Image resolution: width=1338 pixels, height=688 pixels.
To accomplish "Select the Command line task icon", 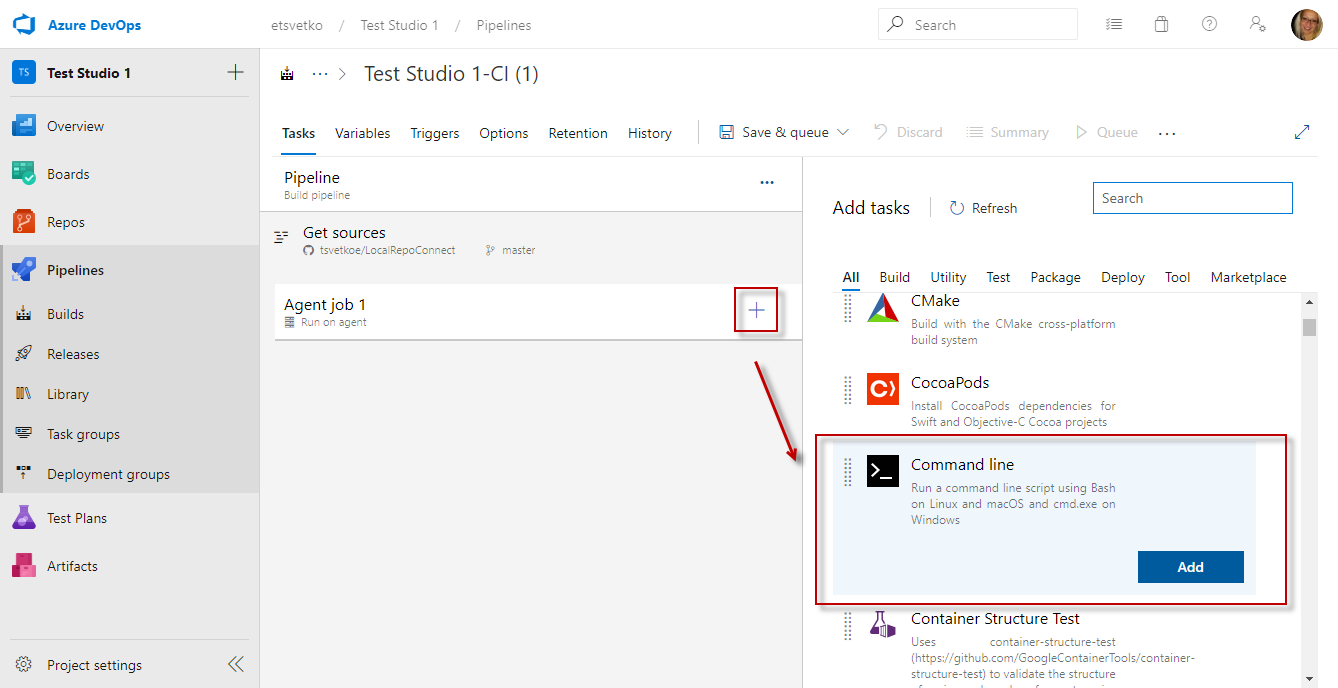I will [883, 471].
